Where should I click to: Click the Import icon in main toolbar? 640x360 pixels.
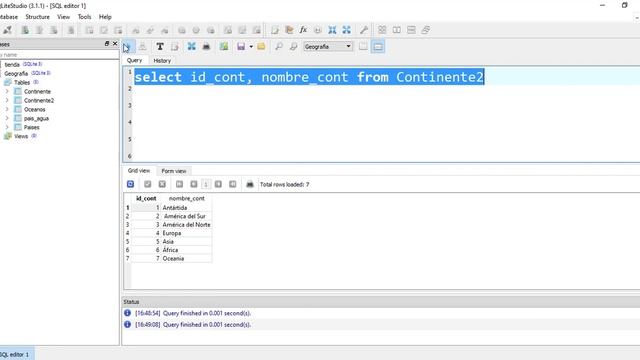tap(332, 30)
